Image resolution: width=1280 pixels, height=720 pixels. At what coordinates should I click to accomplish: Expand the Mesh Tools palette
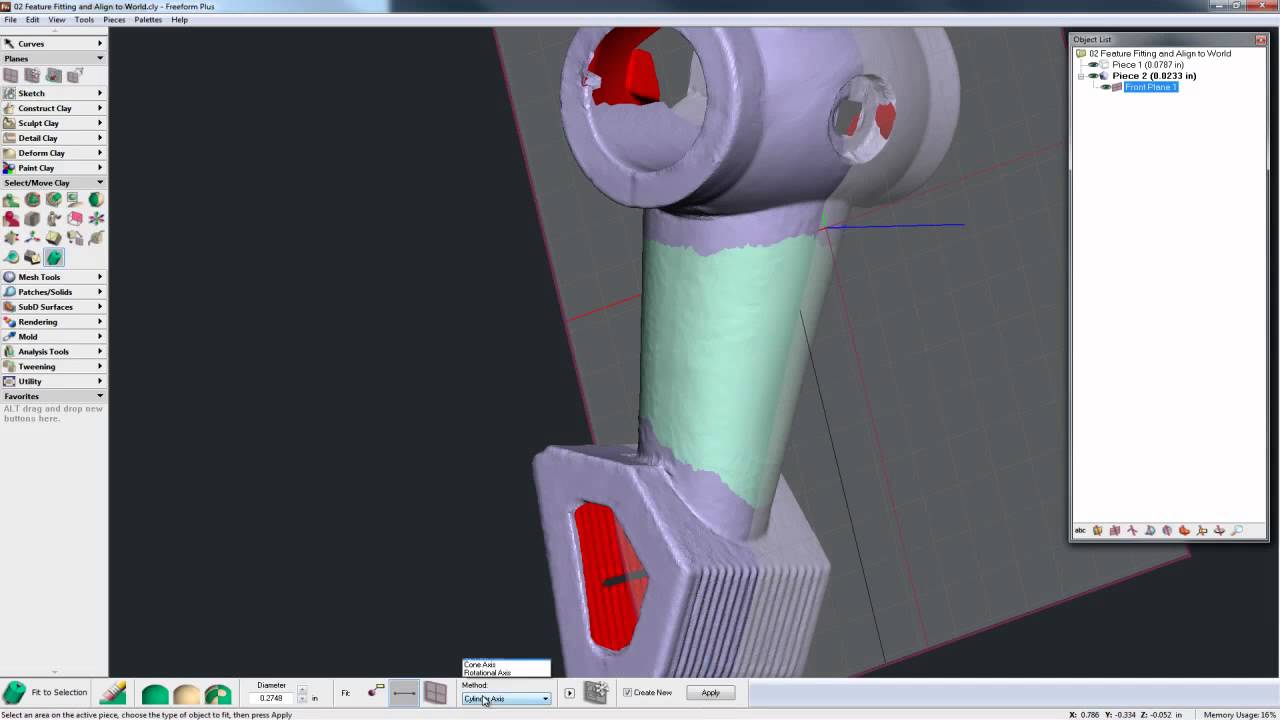[x=54, y=277]
